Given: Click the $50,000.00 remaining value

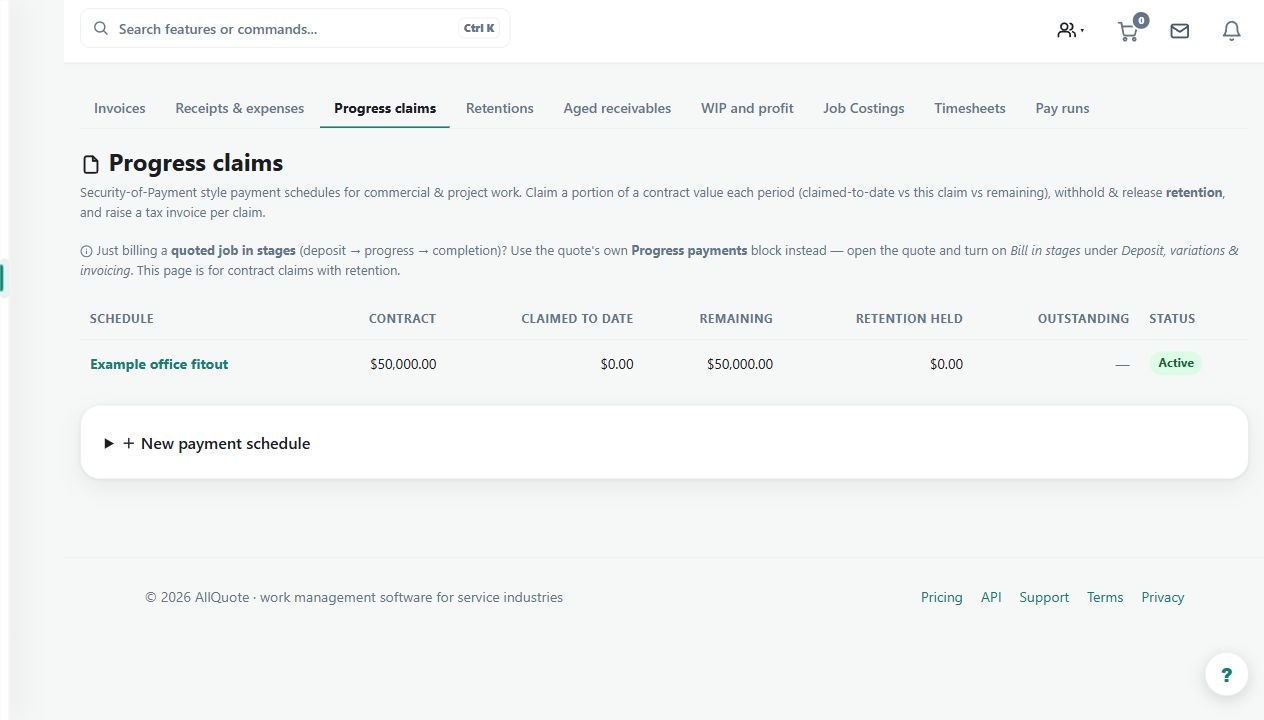Looking at the screenshot, I should [x=740, y=364].
